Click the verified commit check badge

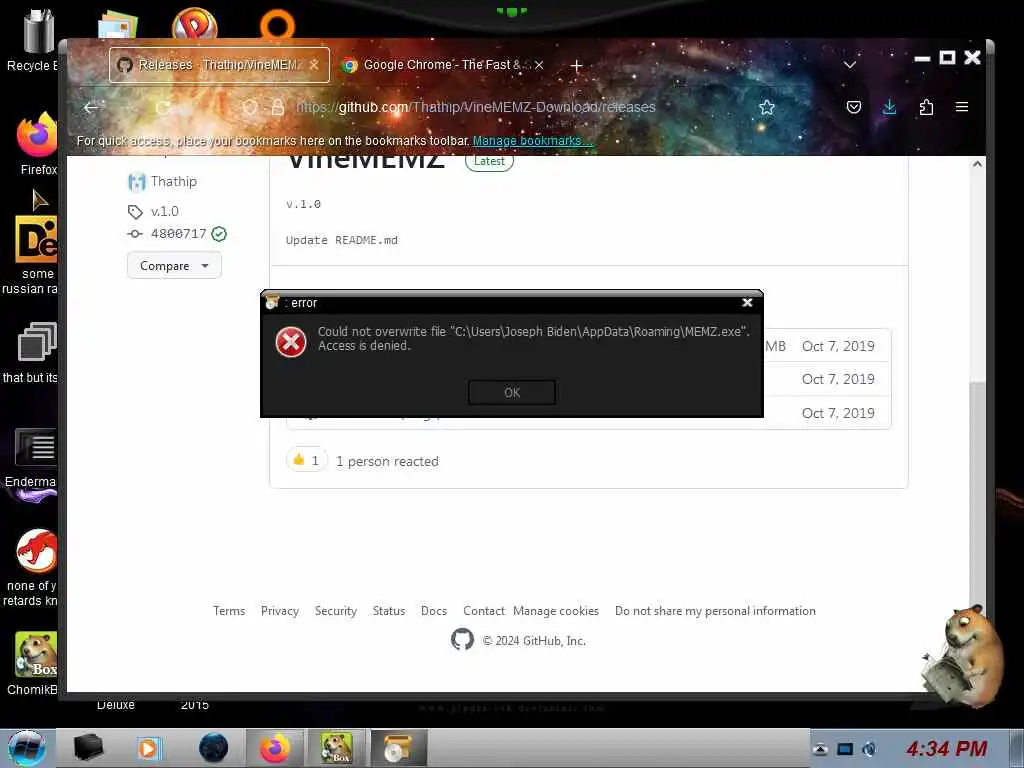(219, 234)
